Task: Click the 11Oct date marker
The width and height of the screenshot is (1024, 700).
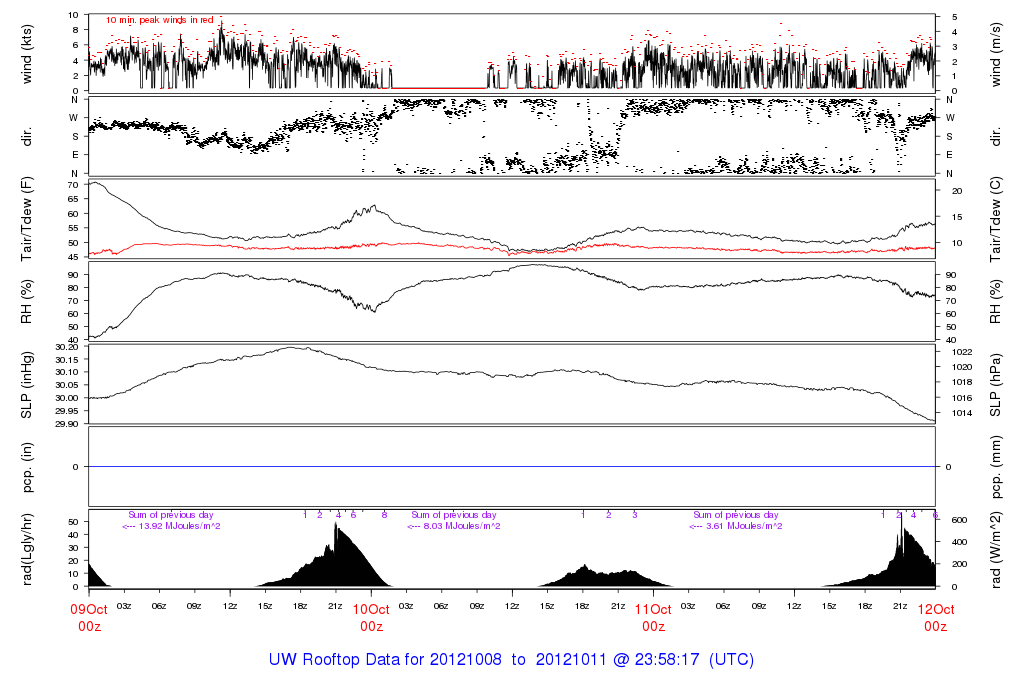Action: tap(653, 608)
